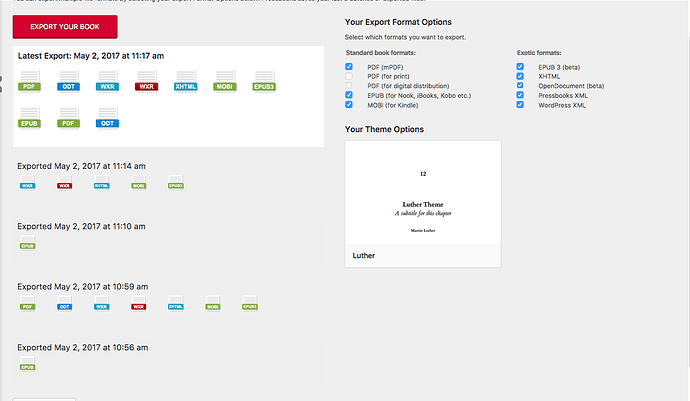Toggle the XHTML exotic format checkbox
This screenshot has width=690, height=401.
[520, 76]
